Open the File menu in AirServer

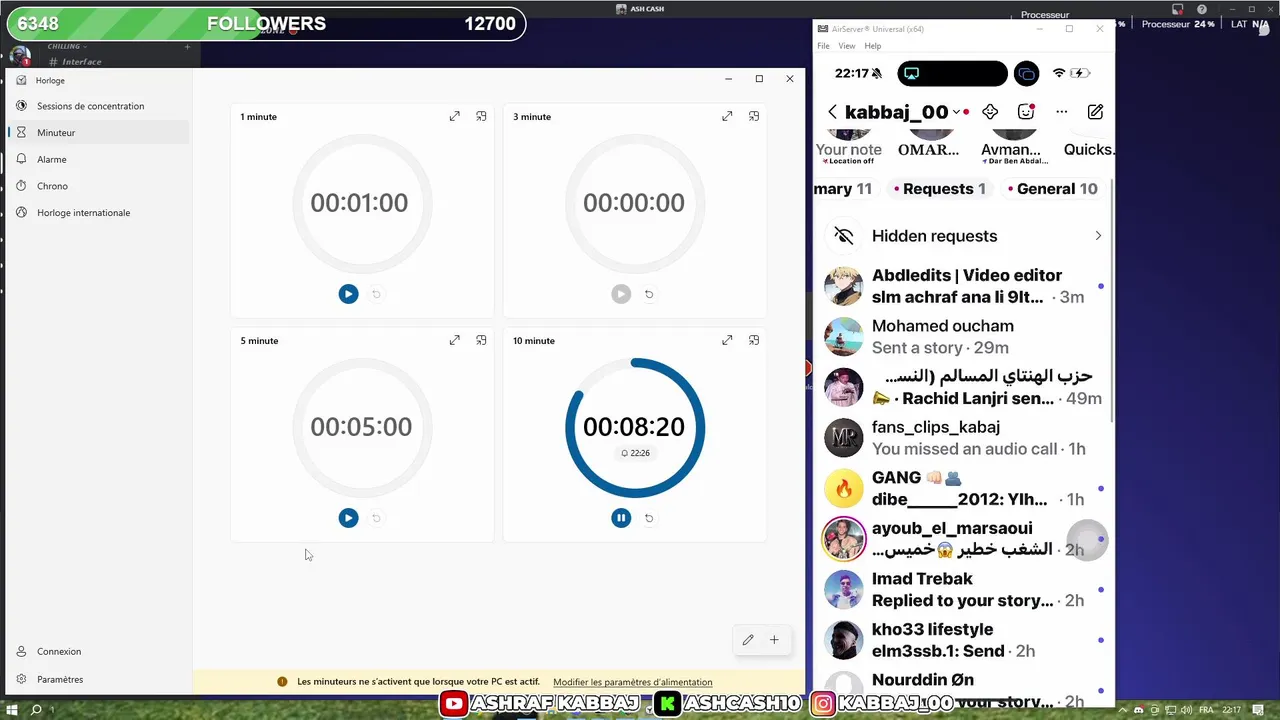(x=823, y=46)
